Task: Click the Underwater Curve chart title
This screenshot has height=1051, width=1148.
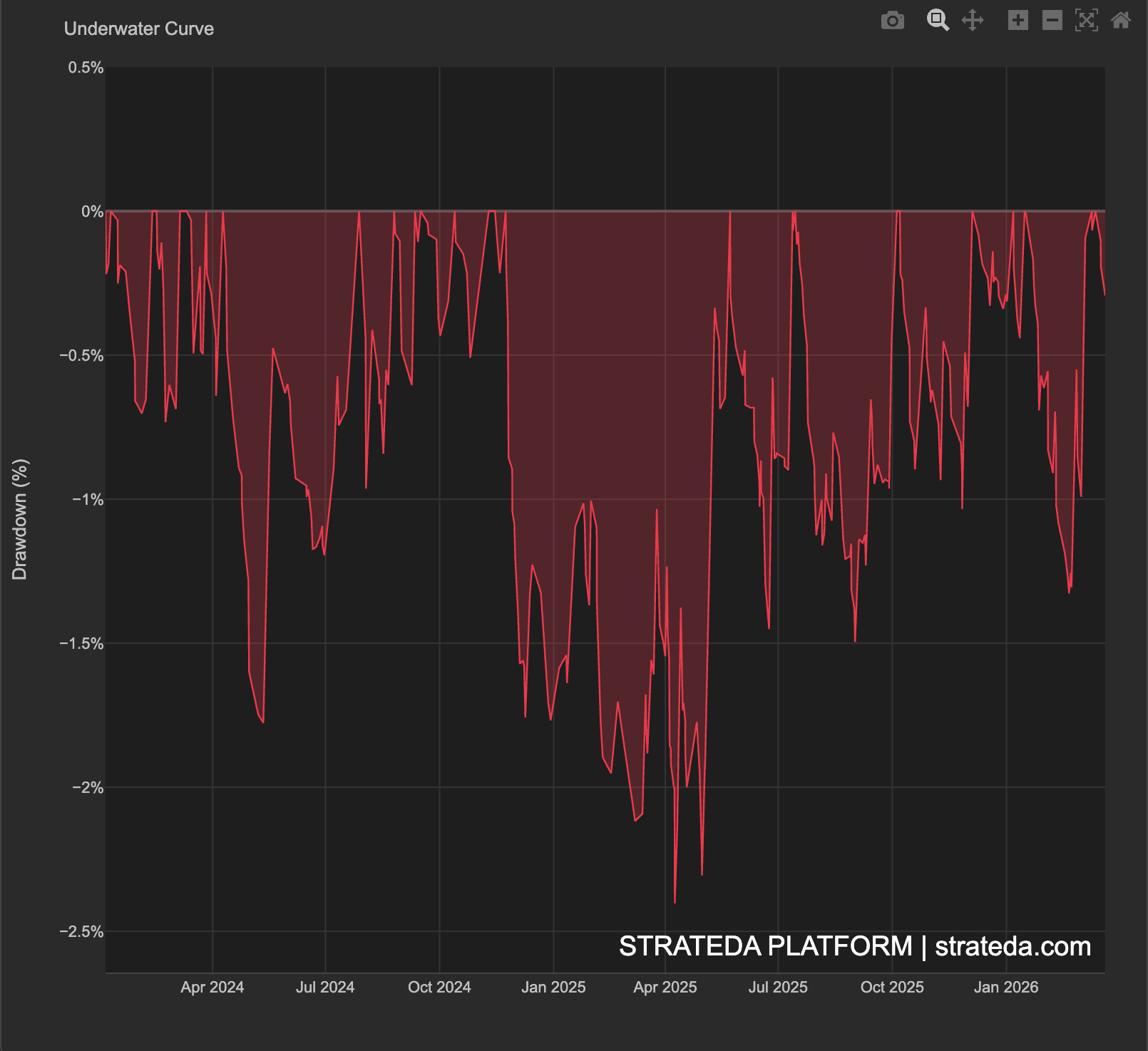Action: tap(138, 29)
